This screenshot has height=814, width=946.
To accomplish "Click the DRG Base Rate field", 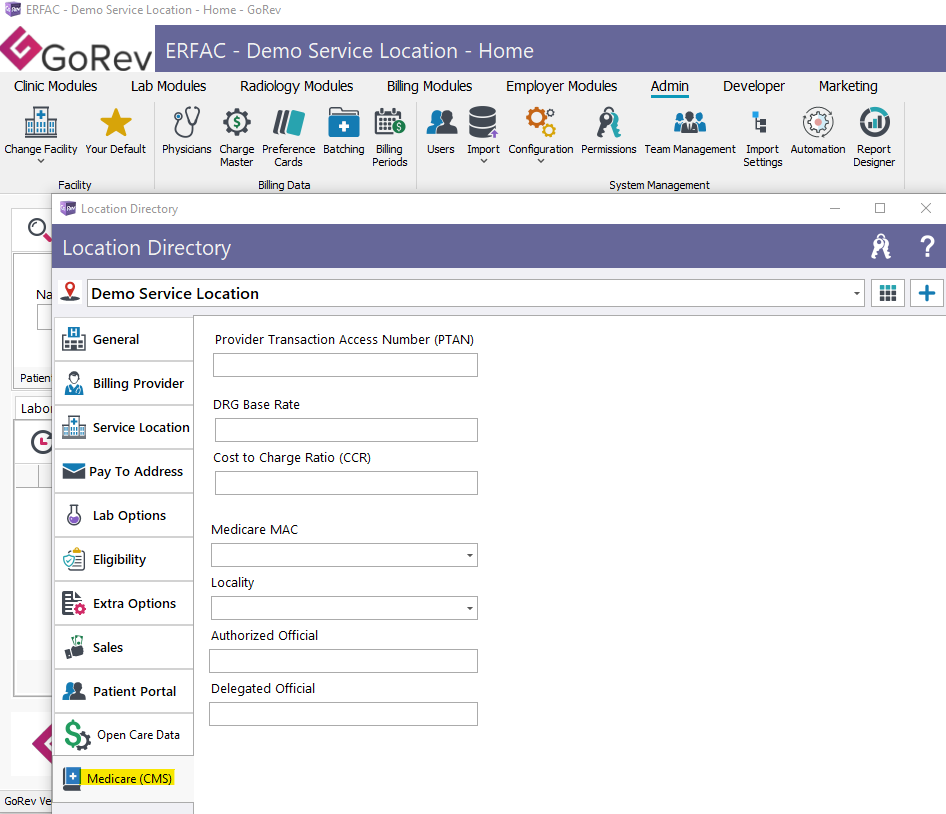I will (x=346, y=430).
